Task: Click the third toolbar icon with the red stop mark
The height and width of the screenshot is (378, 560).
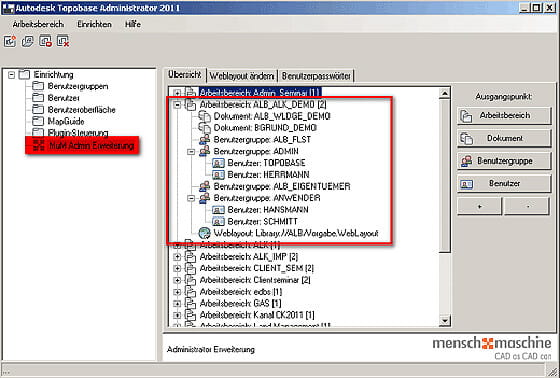Action: [x=45, y=41]
